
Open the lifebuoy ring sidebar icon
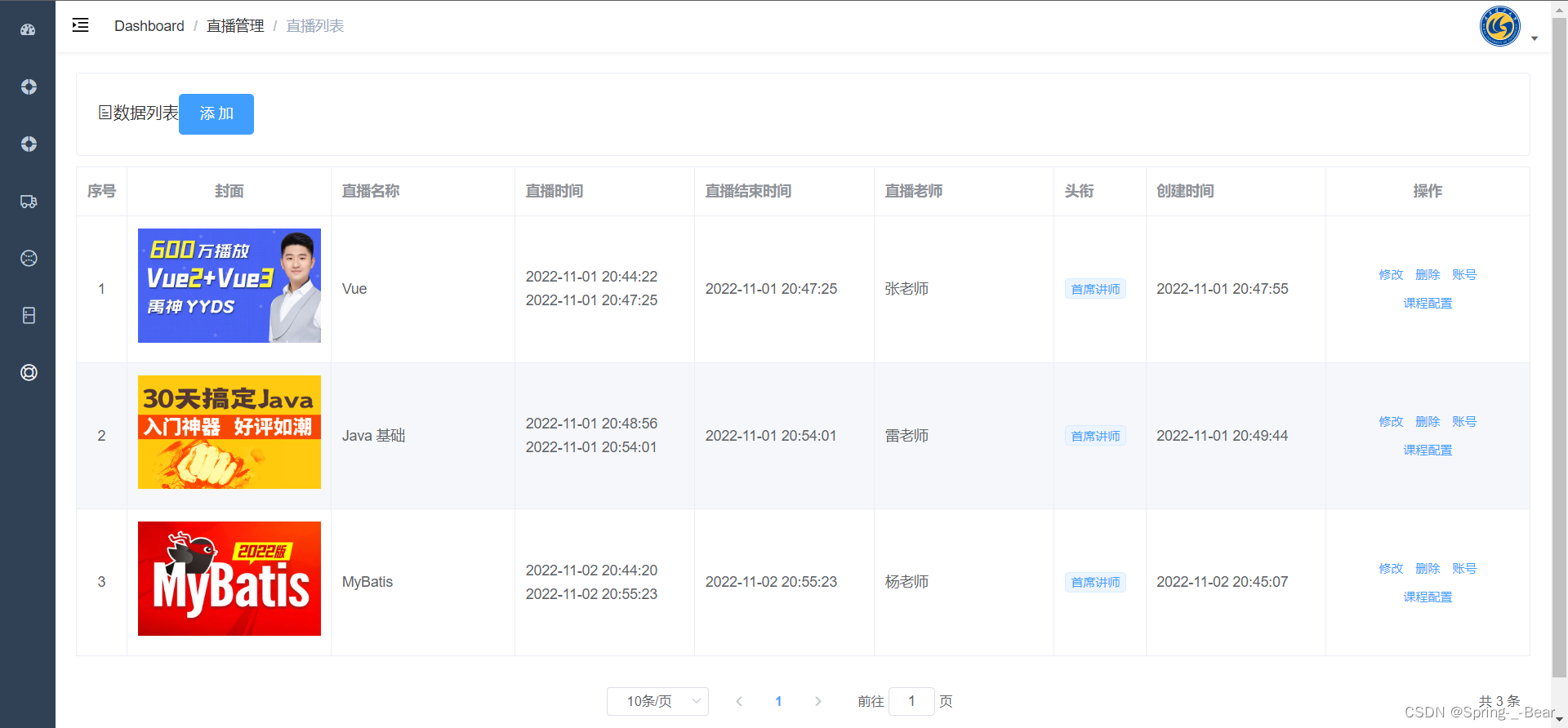click(x=29, y=372)
